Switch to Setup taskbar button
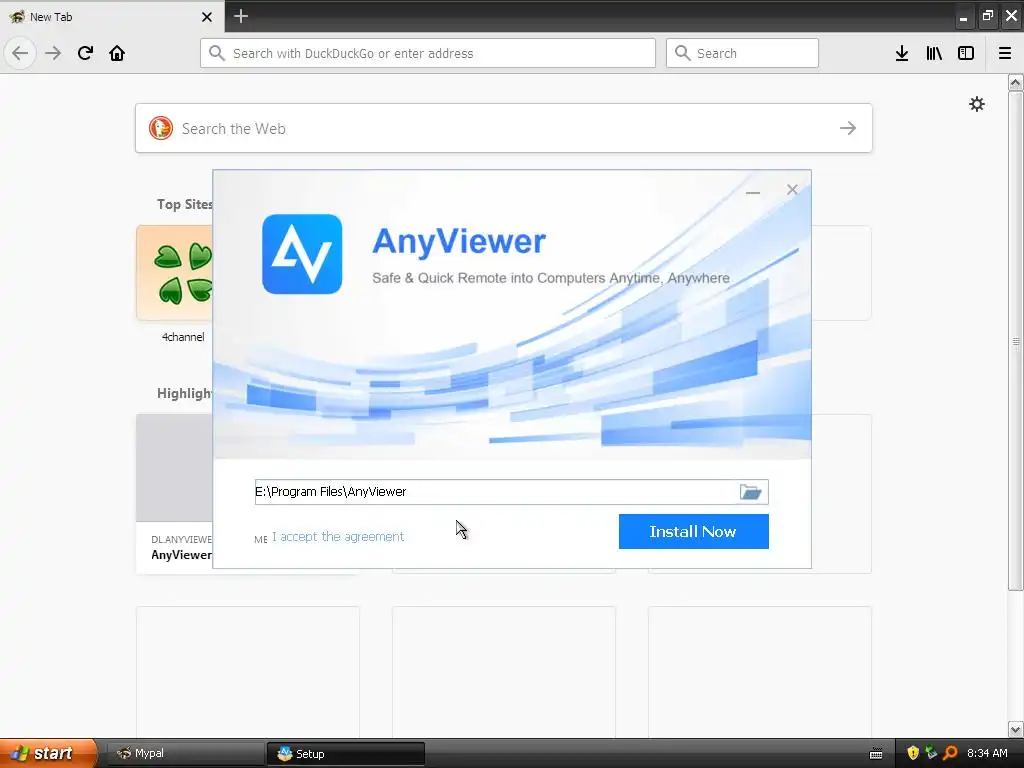 coord(345,754)
